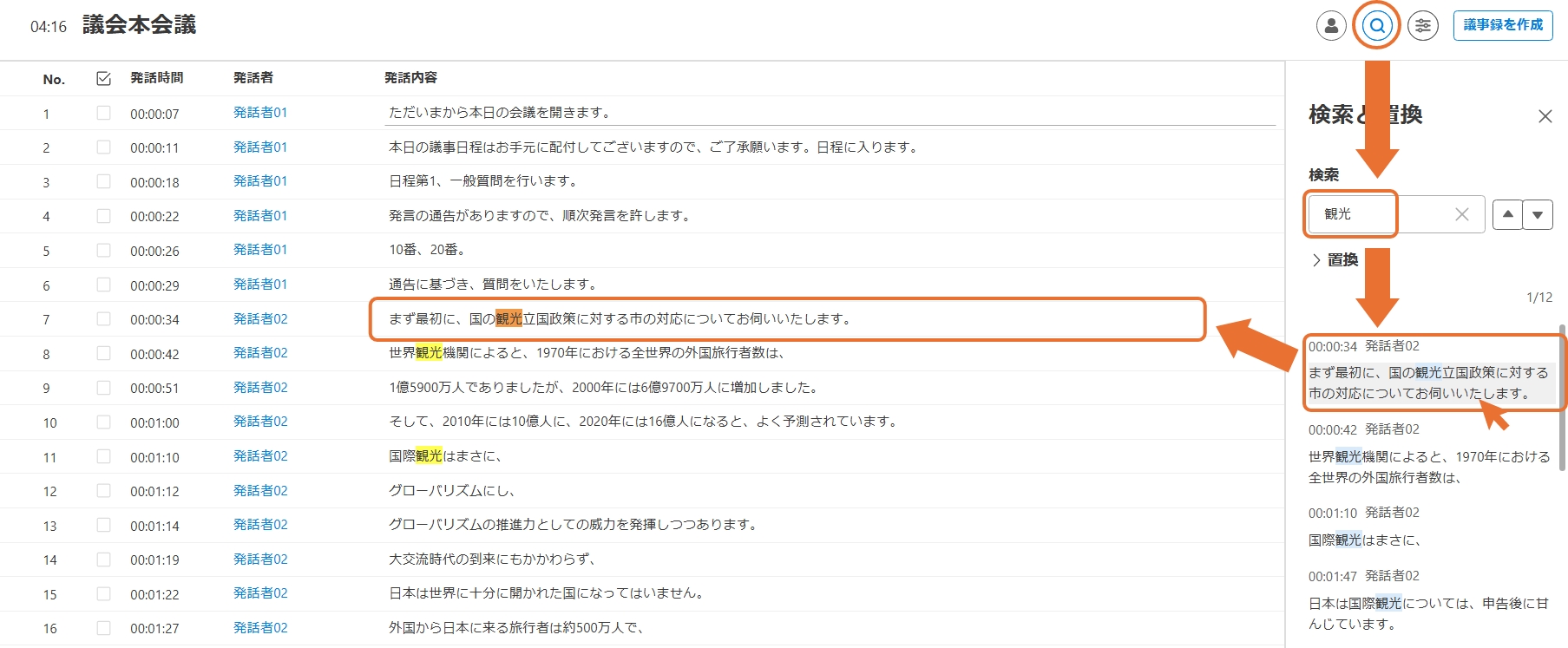Screen dimensions: 1568x648
Task: Go to previous search match arrow
Action: click(1508, 214)
